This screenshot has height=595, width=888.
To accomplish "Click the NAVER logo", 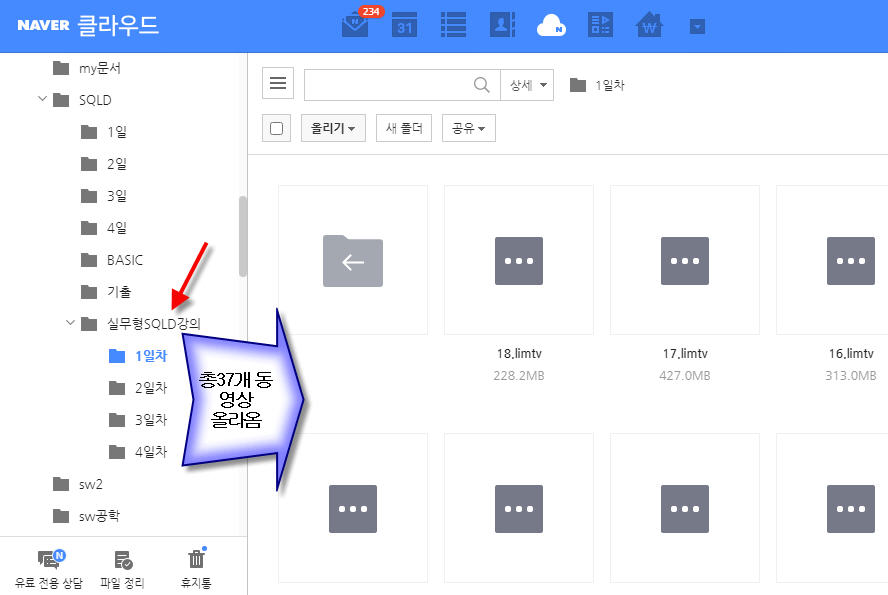I will tap(43, 25).
